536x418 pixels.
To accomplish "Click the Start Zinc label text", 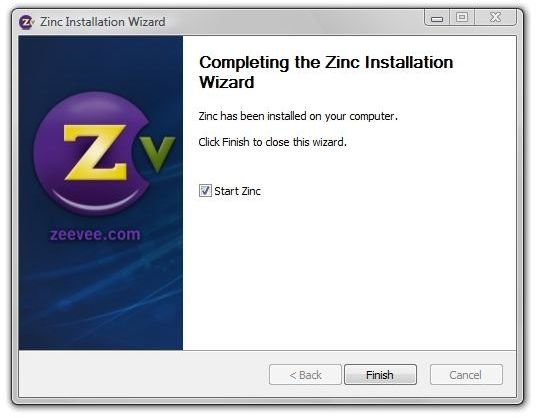I will tap(237, 191).
